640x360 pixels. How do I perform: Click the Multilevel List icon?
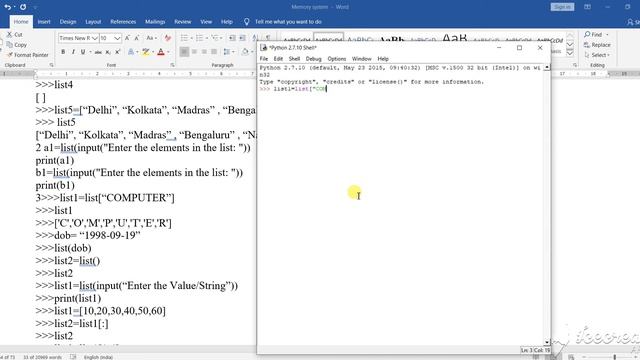click(215, 38)
